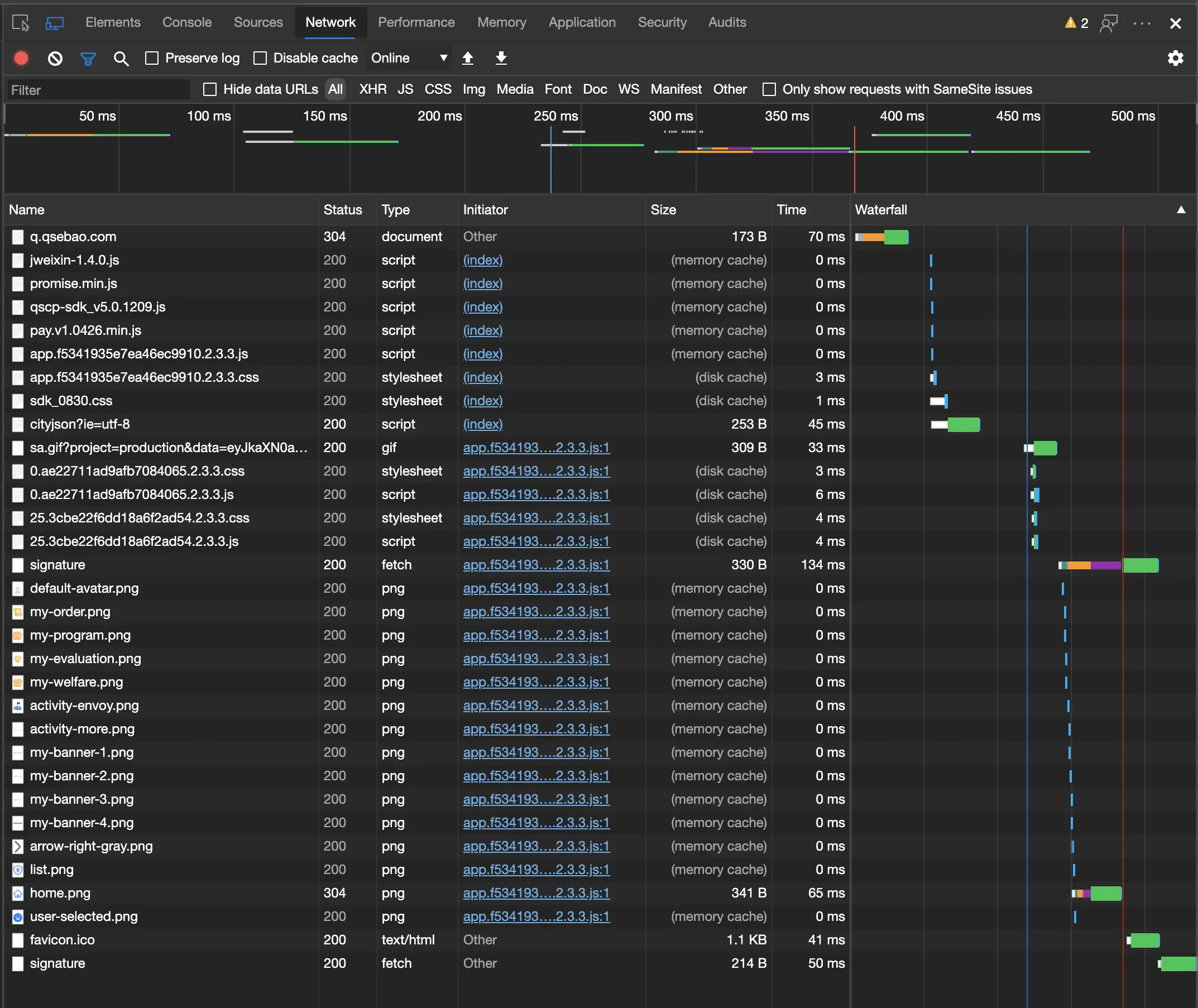This screenshot has width=1198, height=1008.
Task: Select the XHR filter type
Action: tap(373, 89)
